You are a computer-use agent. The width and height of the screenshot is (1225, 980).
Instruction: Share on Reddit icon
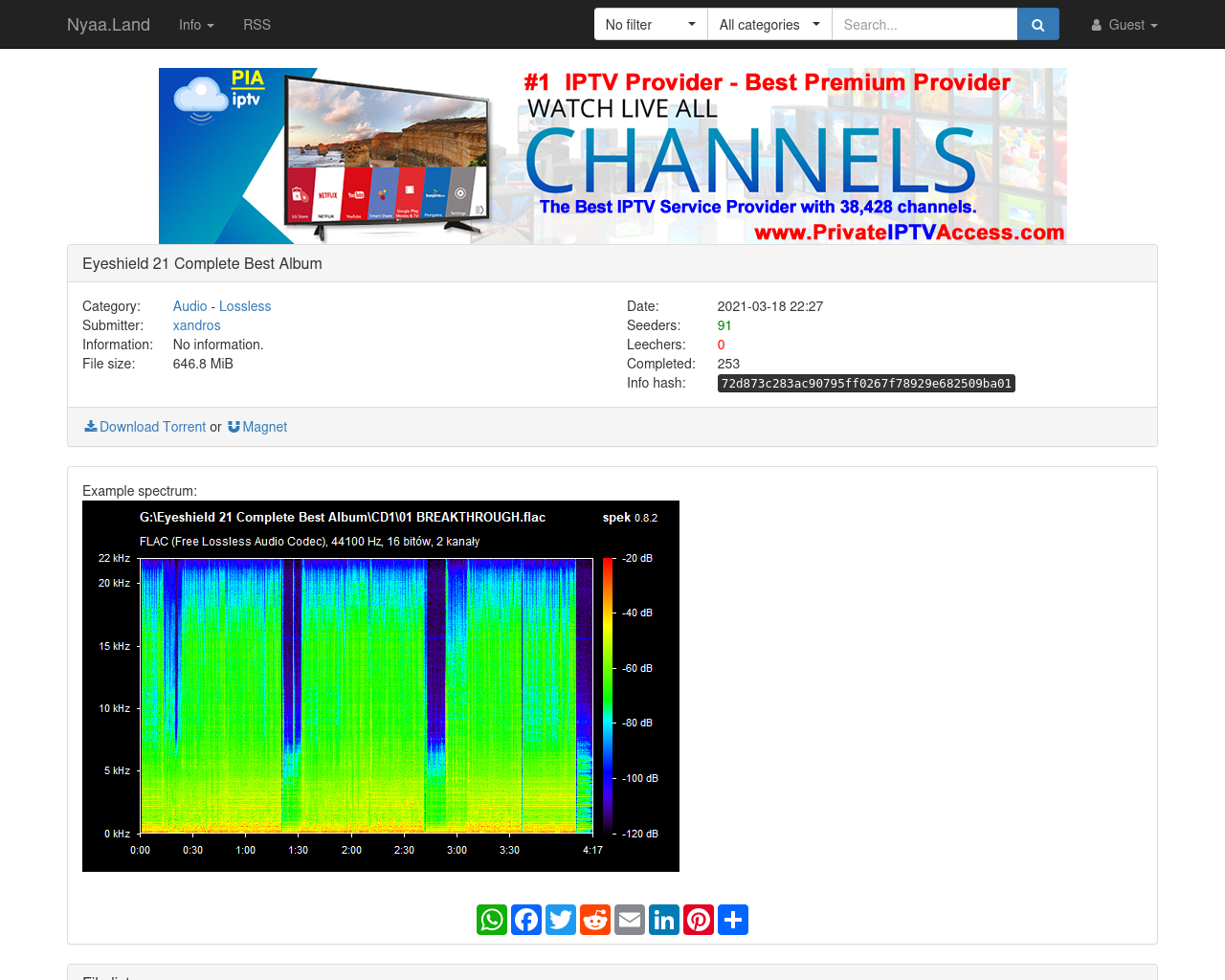tap(595, 920)
